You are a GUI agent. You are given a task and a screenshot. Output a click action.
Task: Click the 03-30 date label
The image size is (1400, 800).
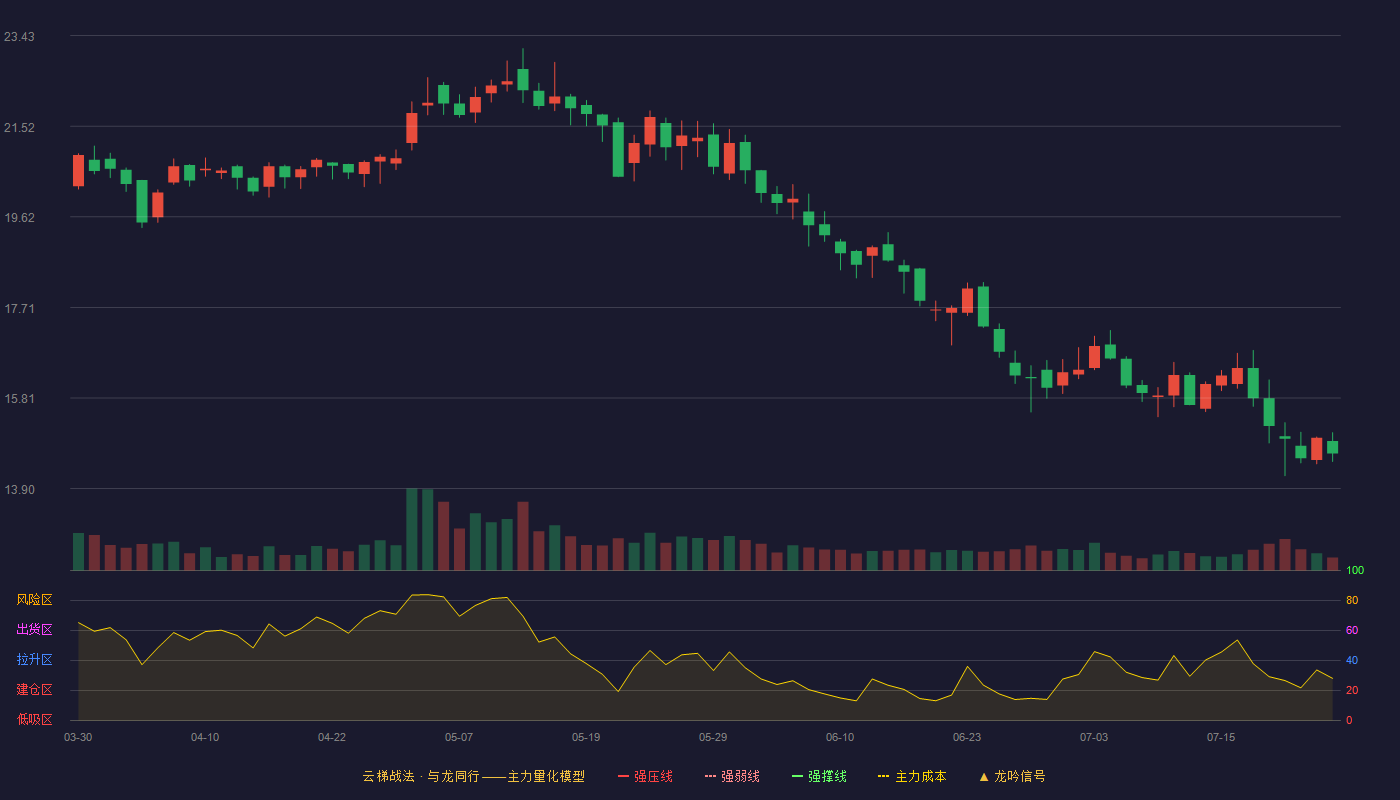[x=78, y=737]
